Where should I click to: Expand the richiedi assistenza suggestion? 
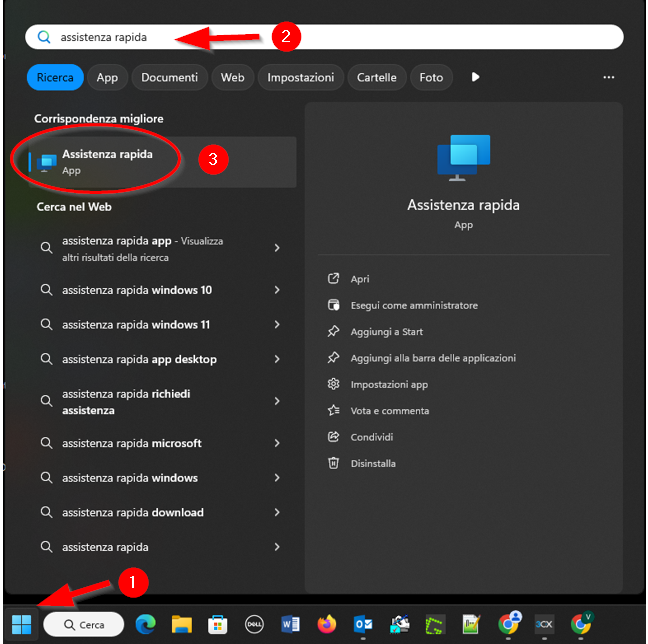277,401
